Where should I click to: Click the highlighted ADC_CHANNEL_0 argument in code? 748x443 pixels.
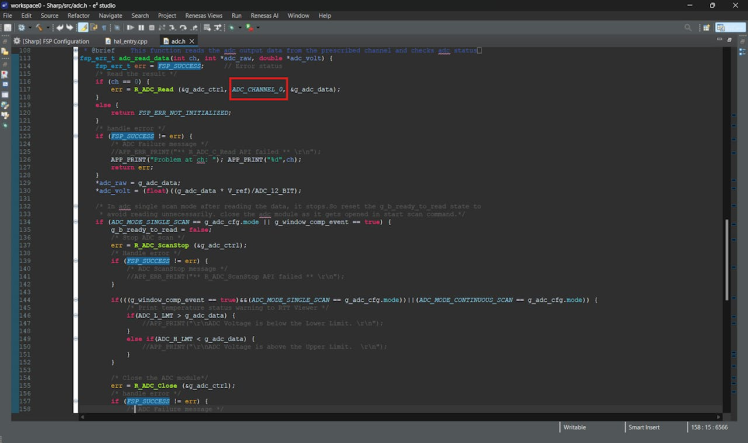(258, 90)
